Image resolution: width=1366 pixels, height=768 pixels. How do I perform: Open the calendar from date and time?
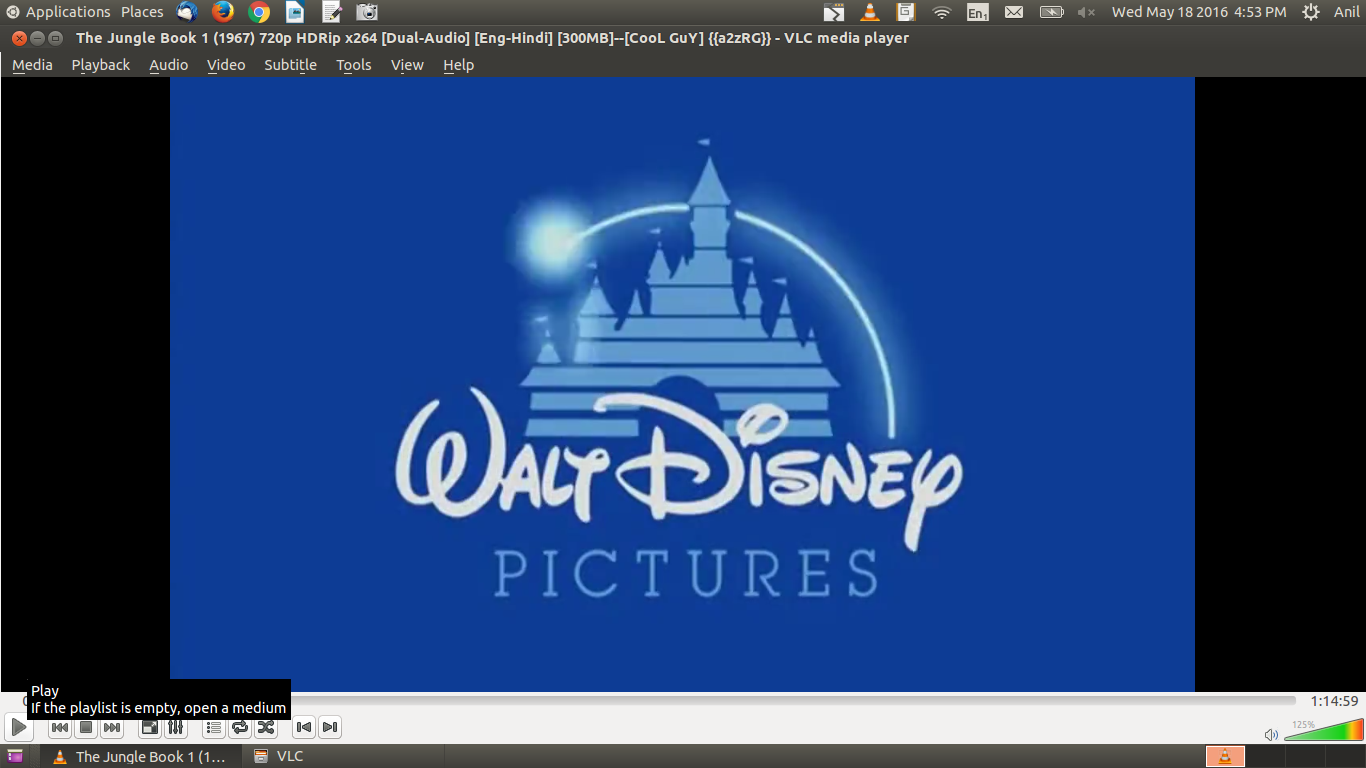point(1199,12)
